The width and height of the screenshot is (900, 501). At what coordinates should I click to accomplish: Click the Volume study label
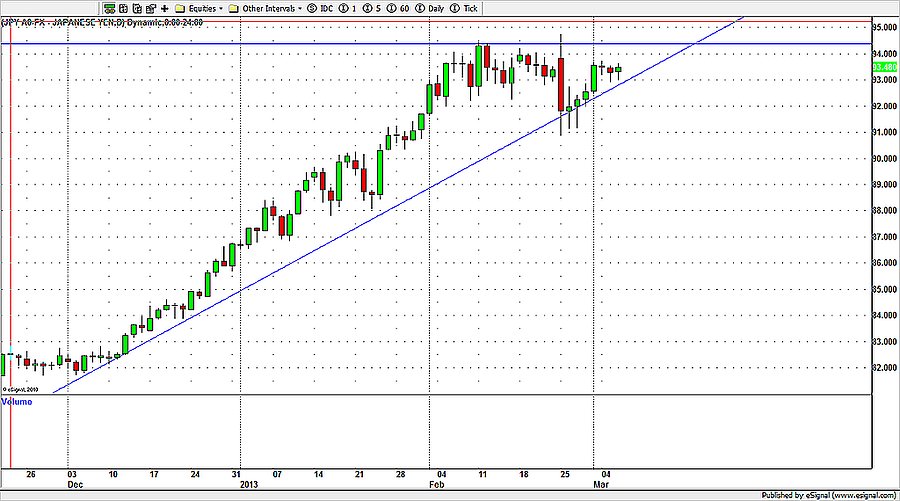pyautogui.click(x=16, y=402)
